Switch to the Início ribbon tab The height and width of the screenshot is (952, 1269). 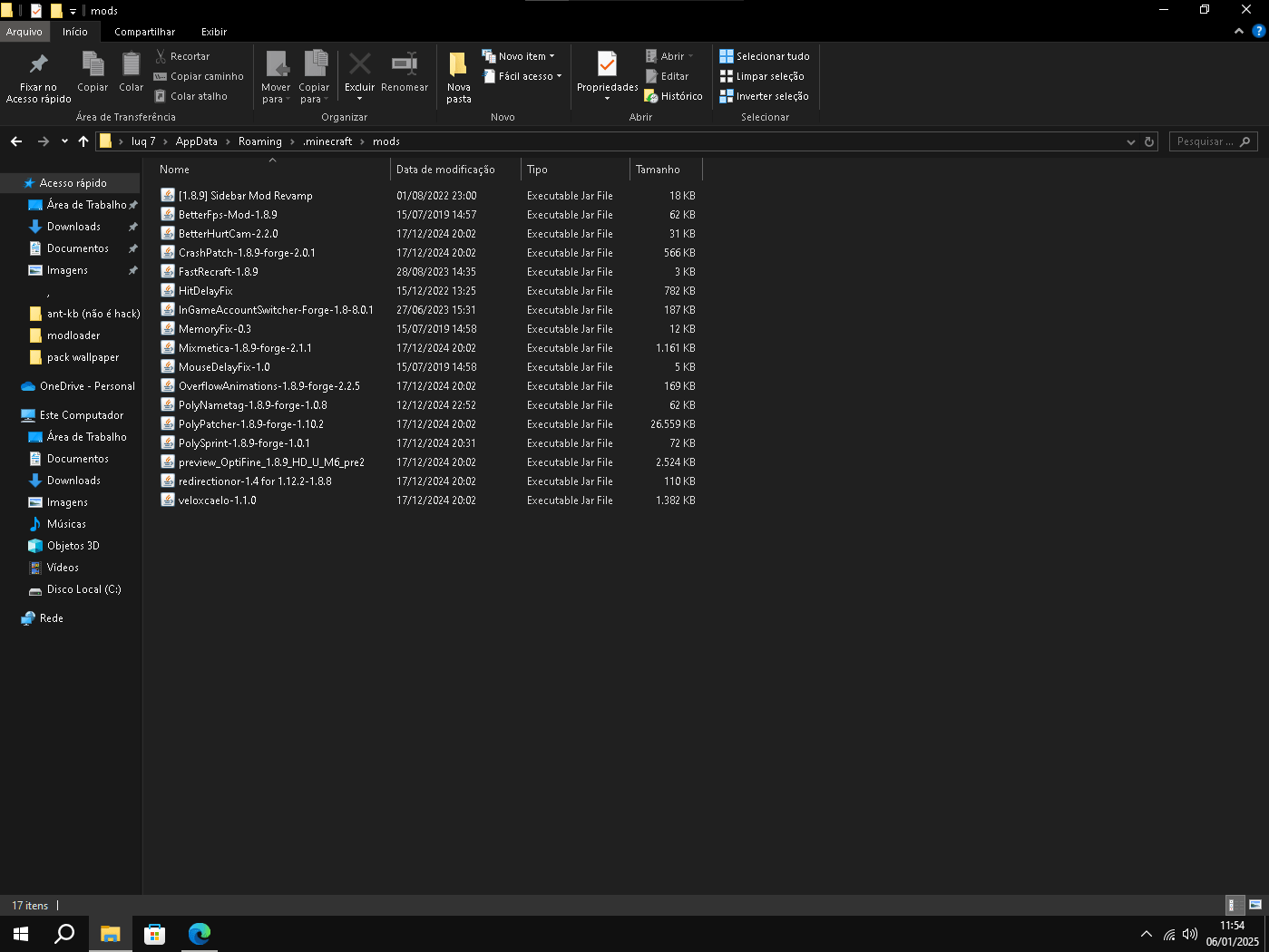coord(75,32)
